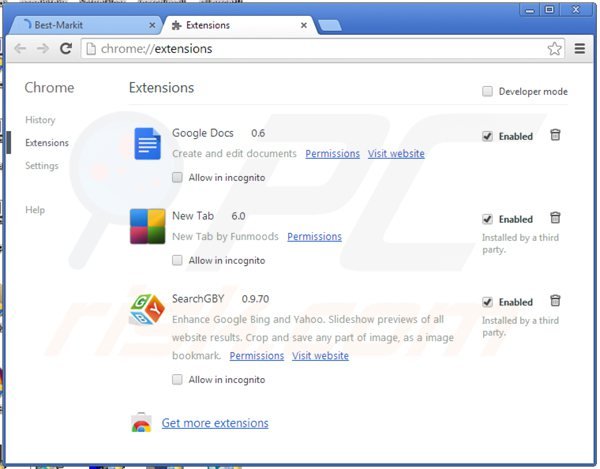This screenshot has width=600, height=469.
Task: Click the Google Docs extension icon
Action: click(x=147, y=143)
